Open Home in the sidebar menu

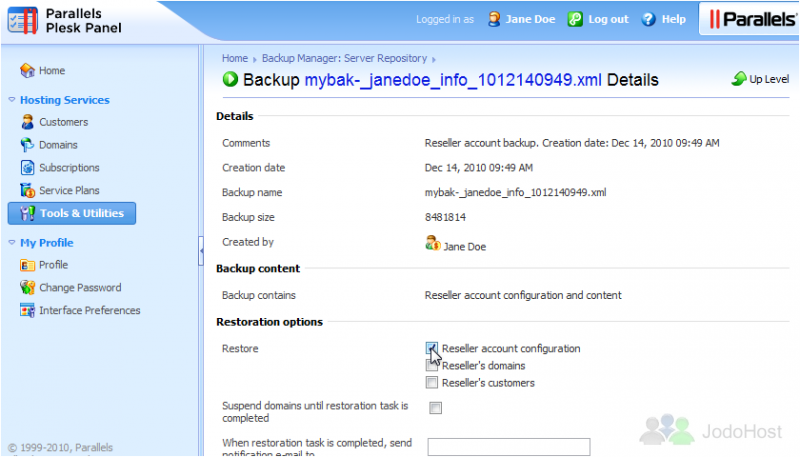[52, 70]
